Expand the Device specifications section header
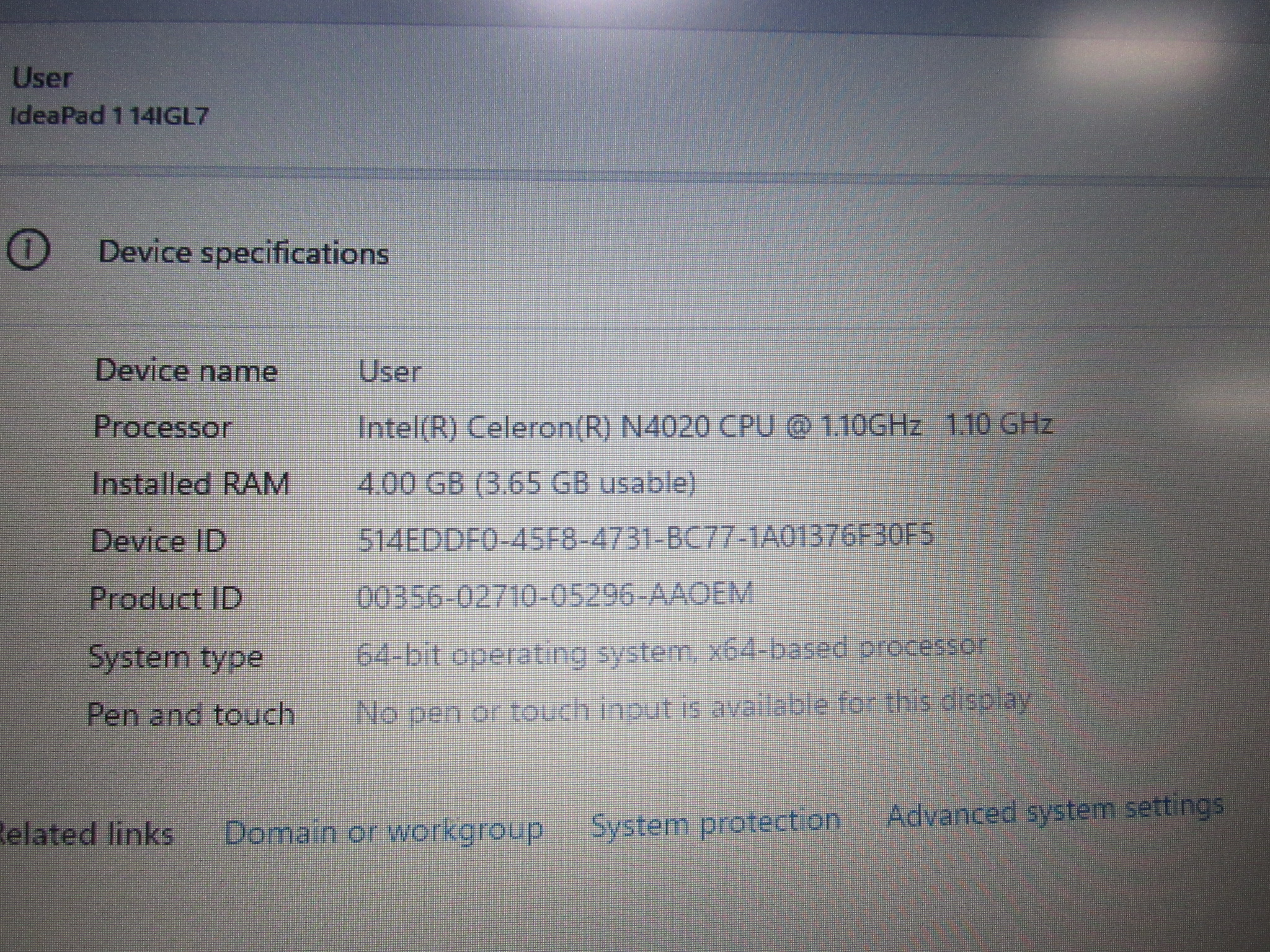This screenshot has width=1270, height=952. 244,253
